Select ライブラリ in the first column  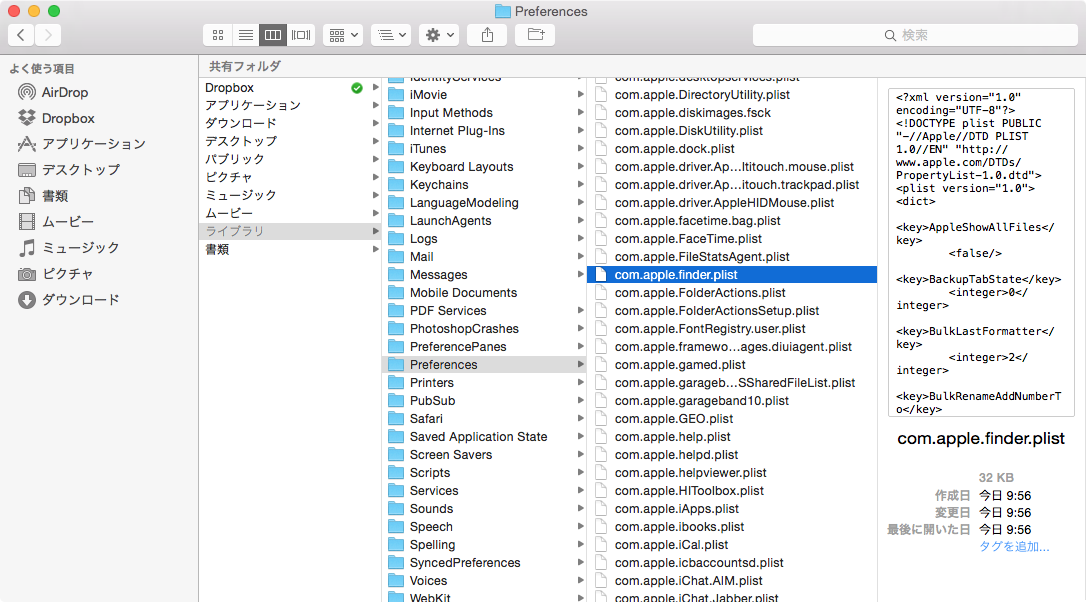(290, 231)
